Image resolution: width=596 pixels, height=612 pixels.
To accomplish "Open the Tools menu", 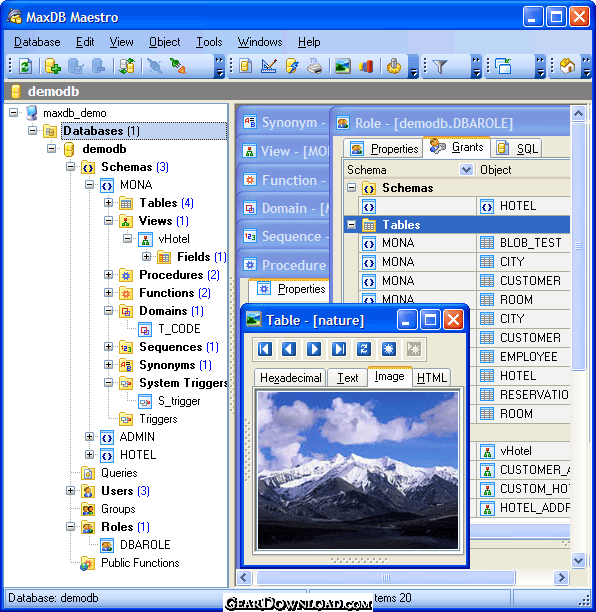I will point(209,42).
